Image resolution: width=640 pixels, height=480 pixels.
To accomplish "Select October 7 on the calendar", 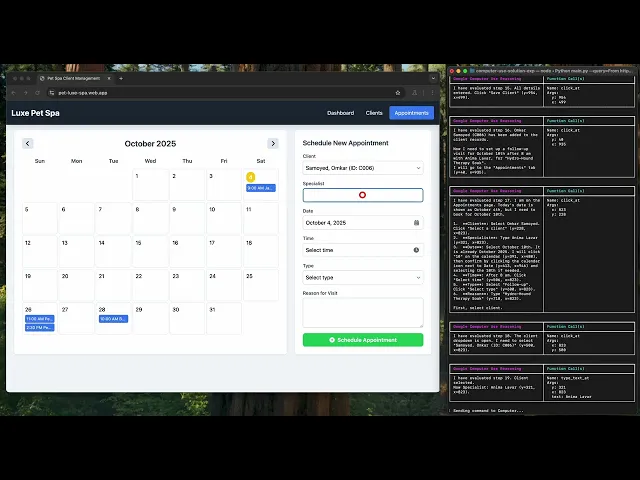I will pyautogui.click(x=113, y=218).
